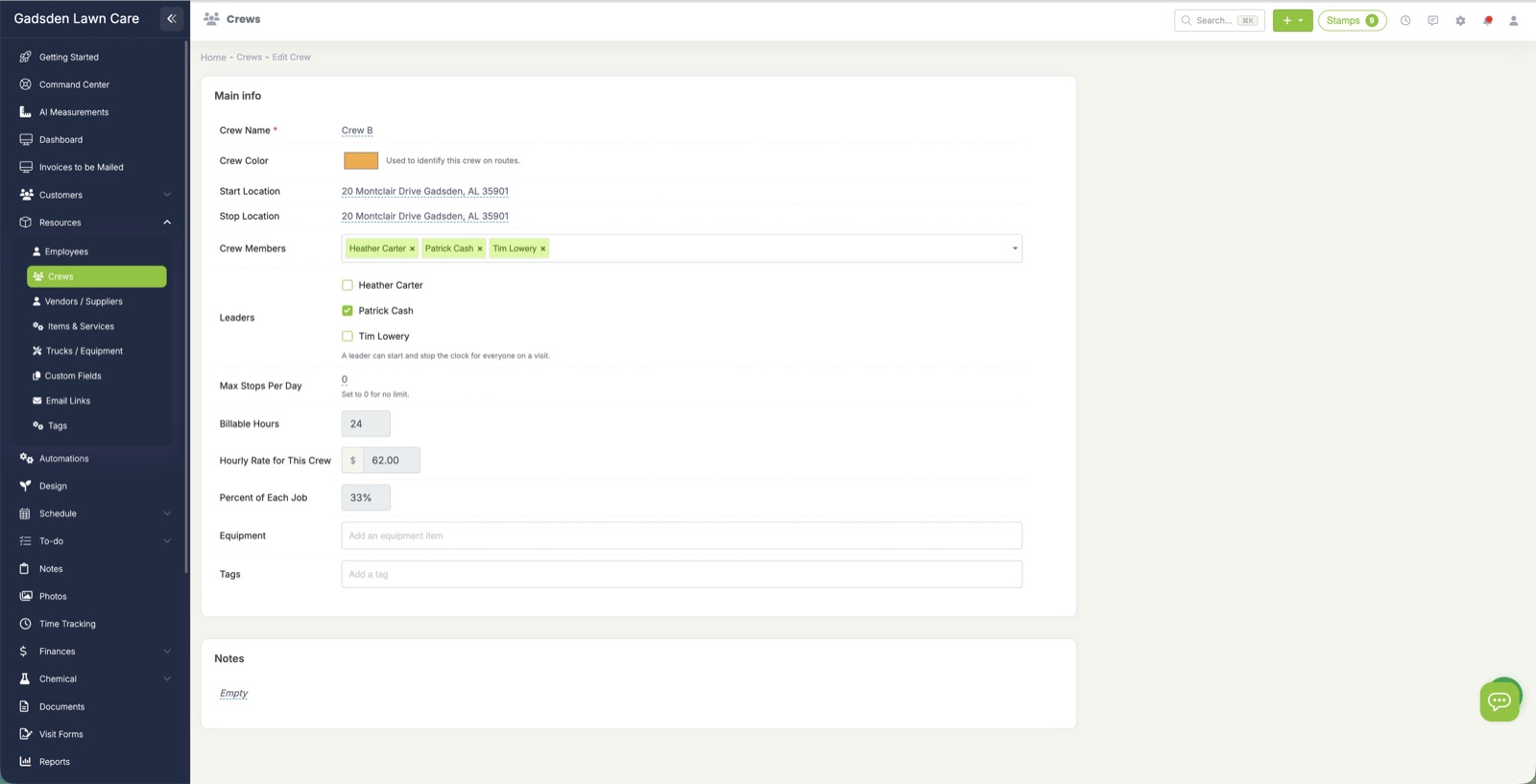Remove Heather Carter from crew members
Viewport: 1536px width, 784px height.
pyautogui.click(x=413, y=249)
